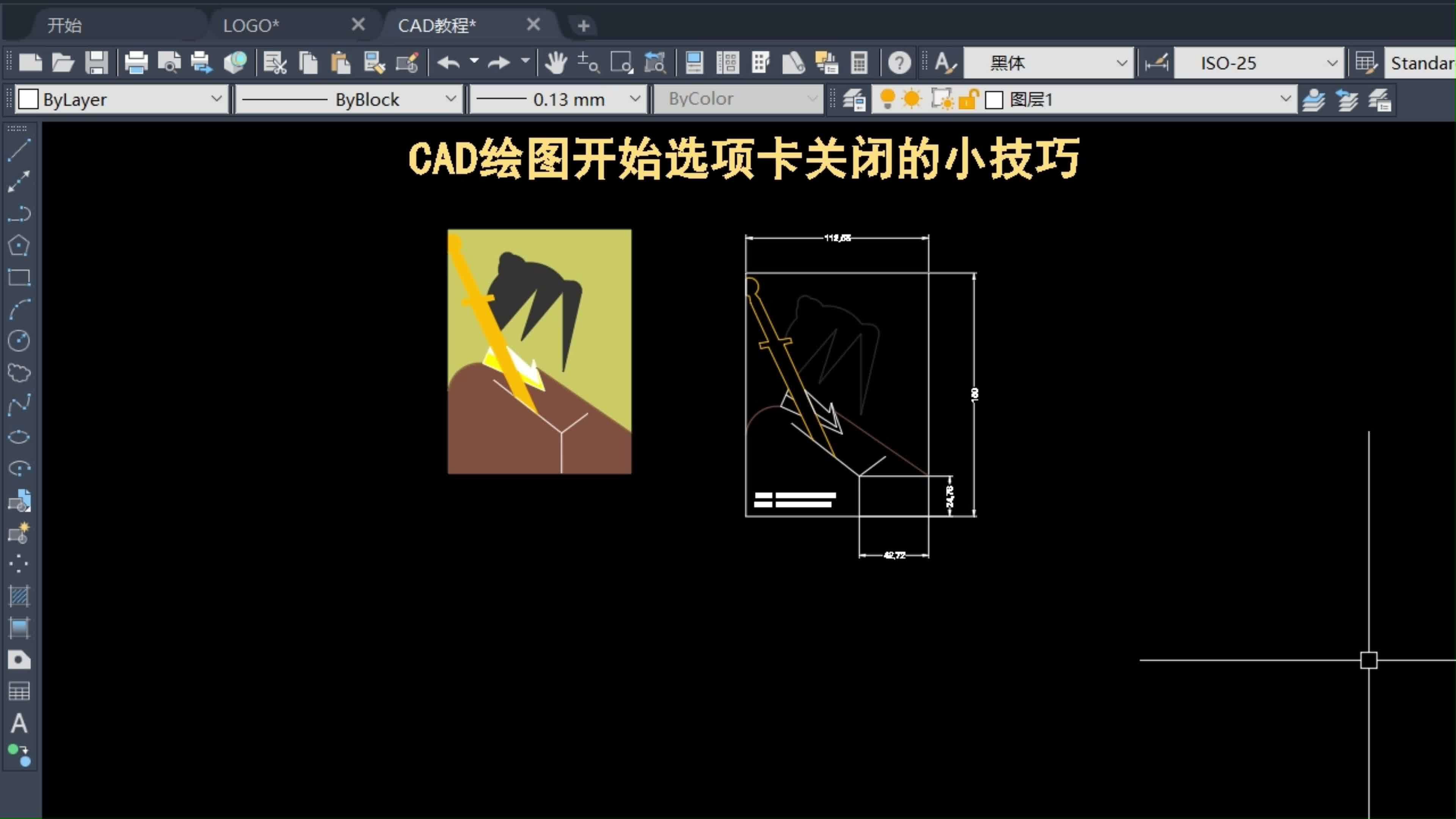Select the Revision Cloud tool

19,372
